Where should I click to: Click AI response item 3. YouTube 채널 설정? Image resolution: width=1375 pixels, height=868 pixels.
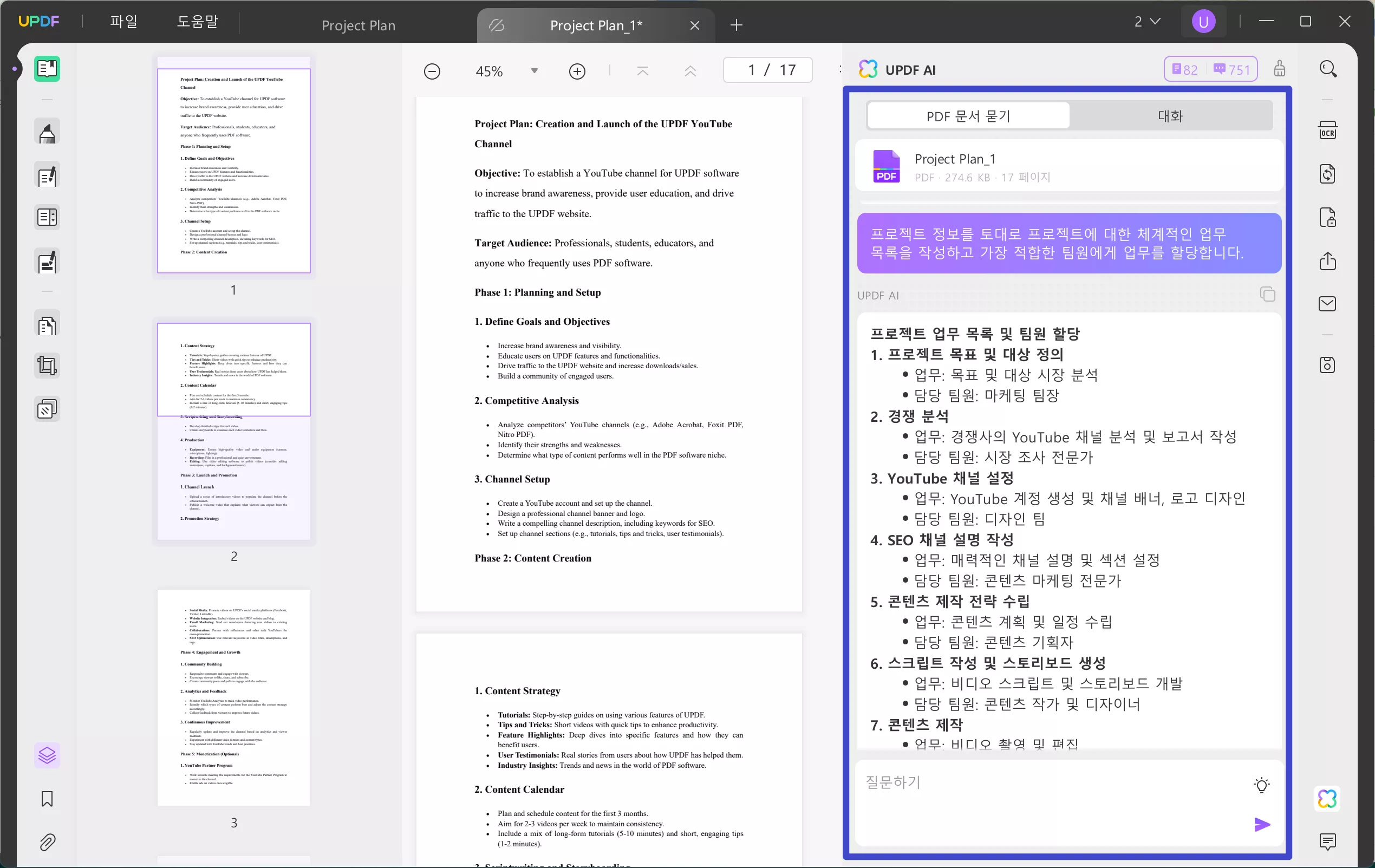[942, 478]
